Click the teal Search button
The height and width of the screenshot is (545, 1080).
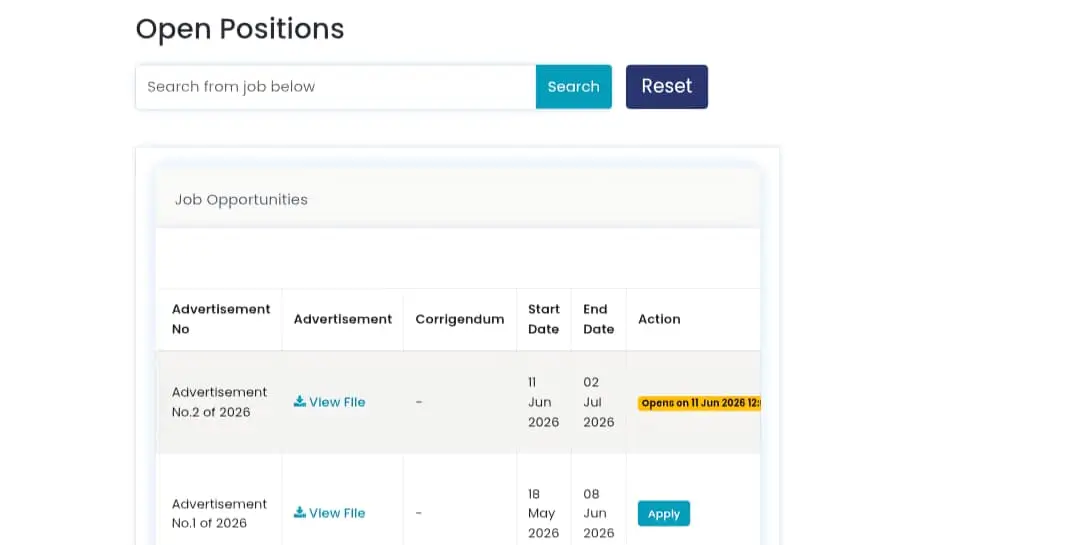(x=574, y=87)
